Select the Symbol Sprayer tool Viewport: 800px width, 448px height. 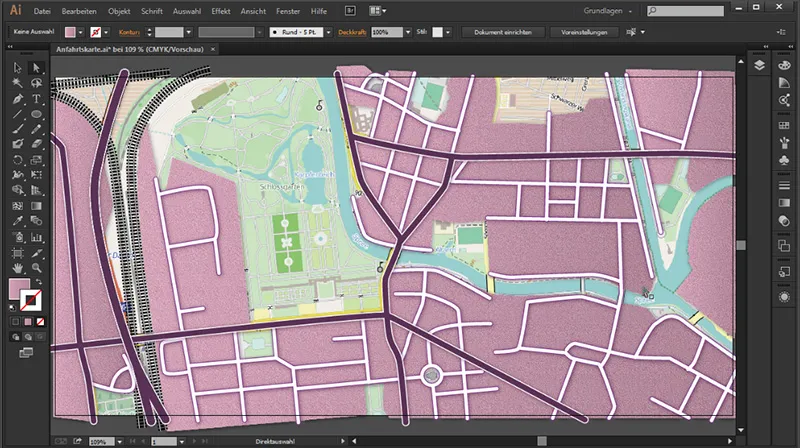(x=17, y=237)
